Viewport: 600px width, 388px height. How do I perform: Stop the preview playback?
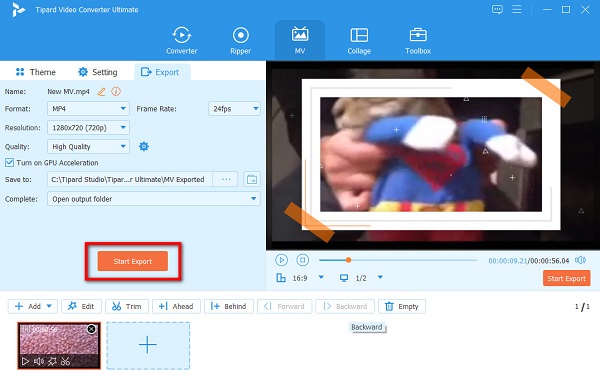tap(303, 260)
